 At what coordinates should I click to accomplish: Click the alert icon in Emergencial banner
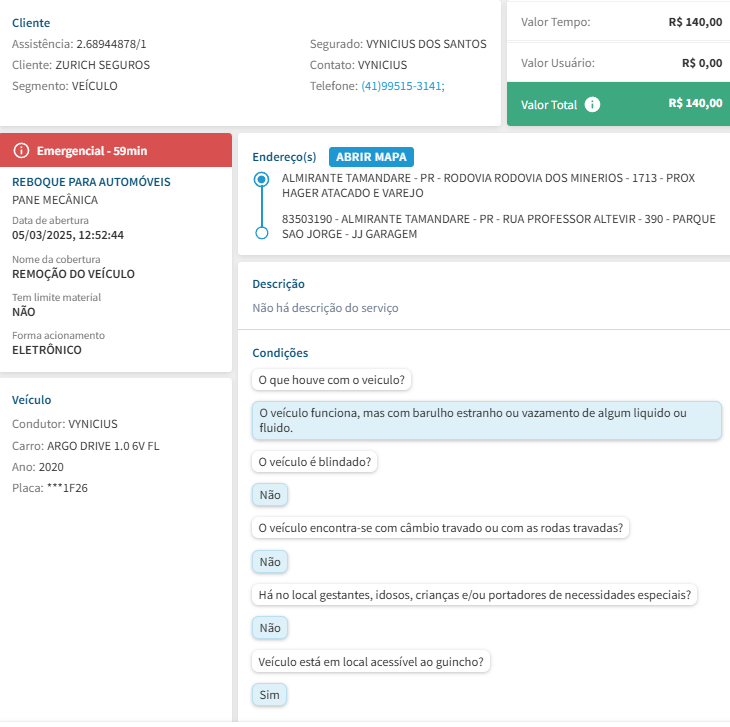tap(22, 150)
